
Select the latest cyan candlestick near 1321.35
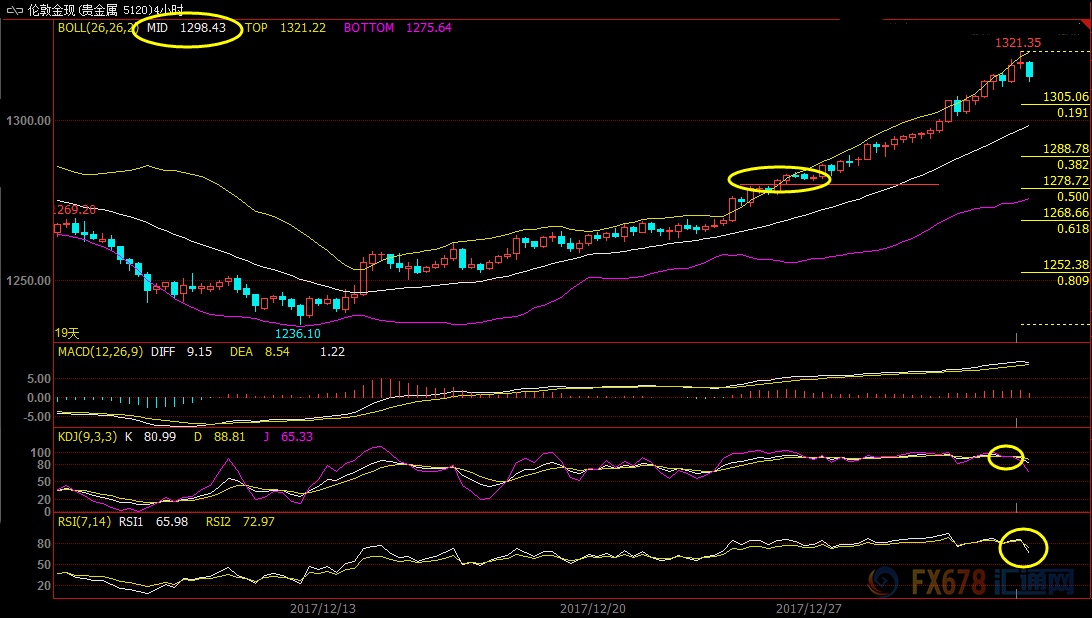tap(1030, 69)
